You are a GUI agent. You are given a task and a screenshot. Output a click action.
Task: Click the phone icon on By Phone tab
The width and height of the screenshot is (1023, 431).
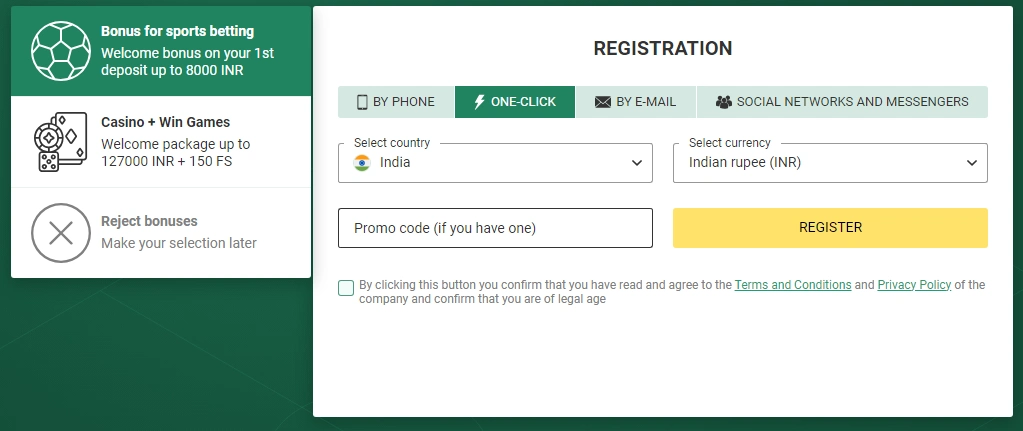point(362,102)
